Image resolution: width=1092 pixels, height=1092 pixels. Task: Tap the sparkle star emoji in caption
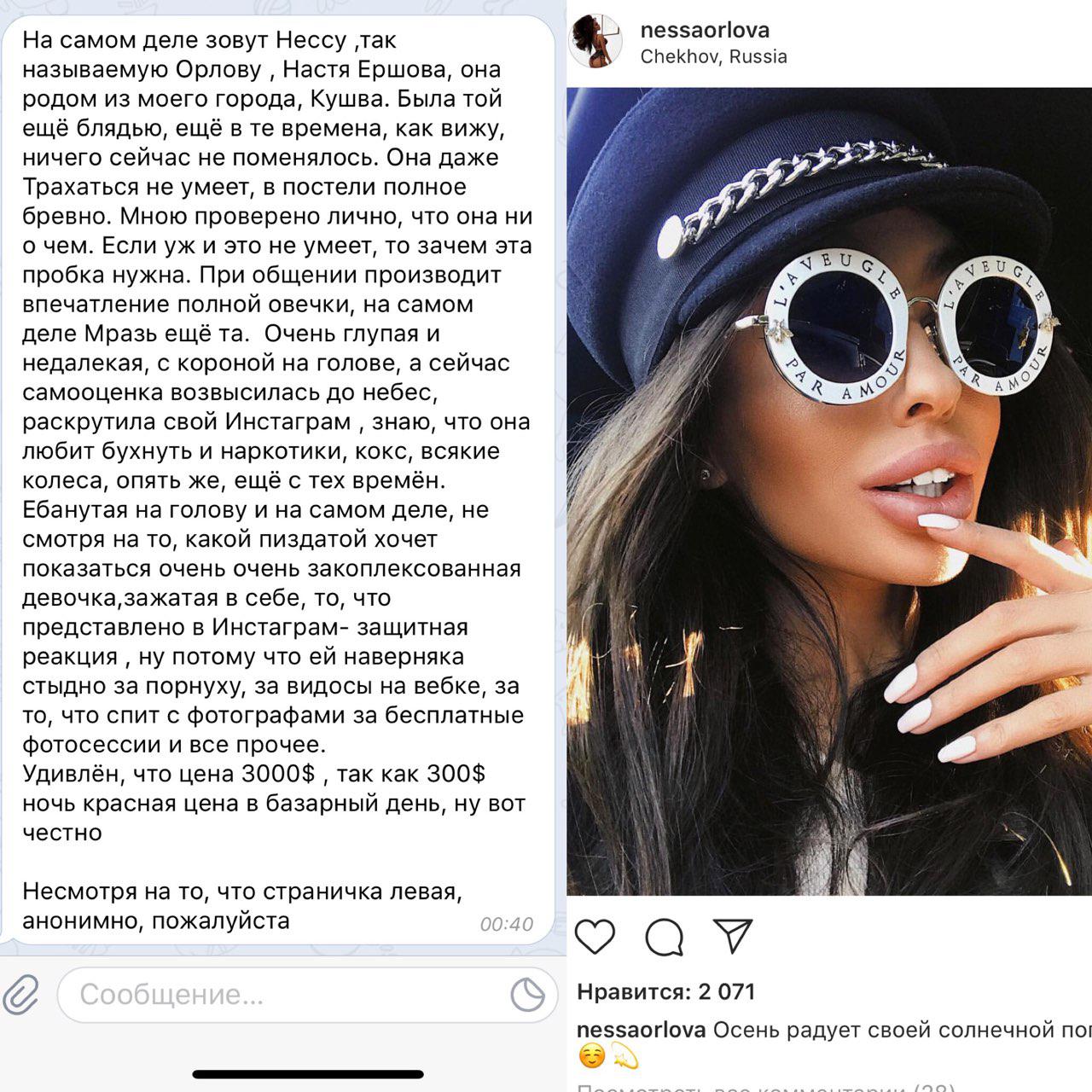[624, 1057]
